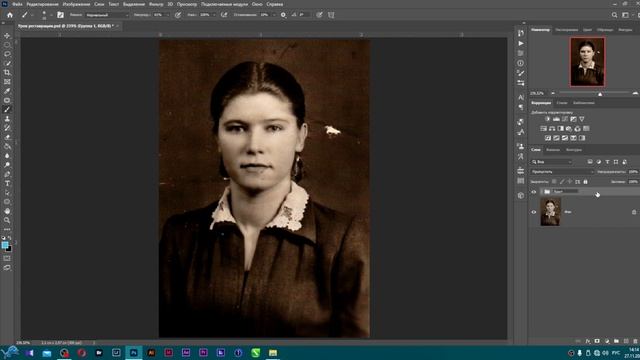Open the Окно menu
This screenshot has width=640, height=360.
(x=257, y=4)
